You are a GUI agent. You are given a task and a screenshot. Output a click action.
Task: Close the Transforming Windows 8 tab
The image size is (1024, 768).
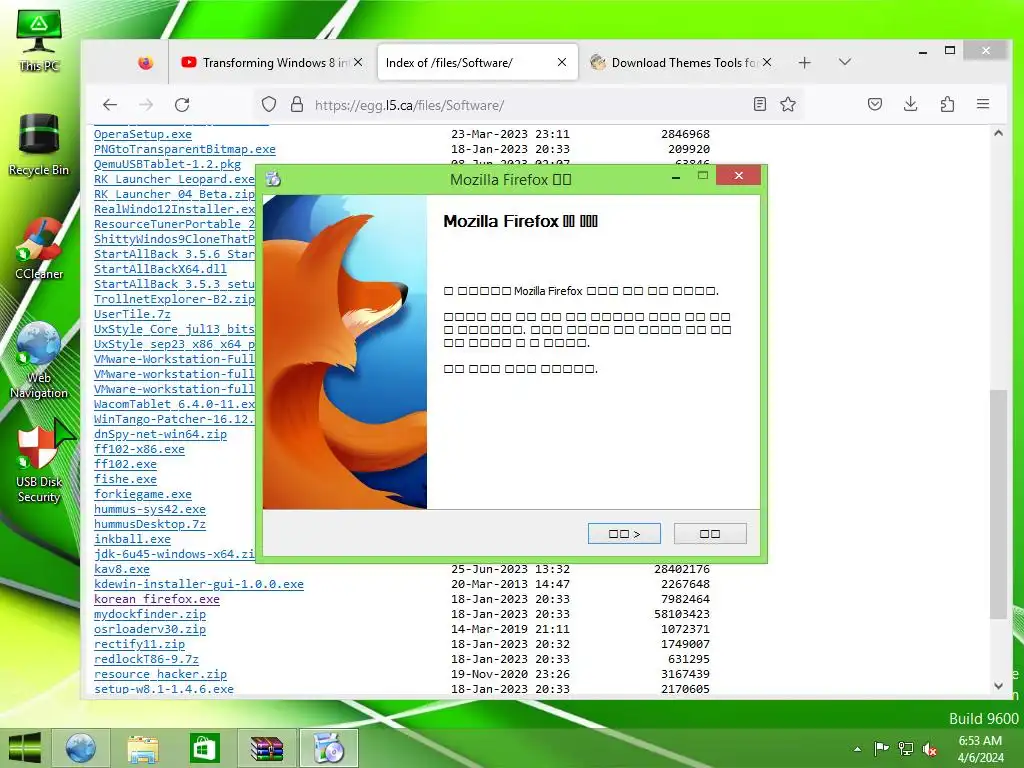coord(358,63)
